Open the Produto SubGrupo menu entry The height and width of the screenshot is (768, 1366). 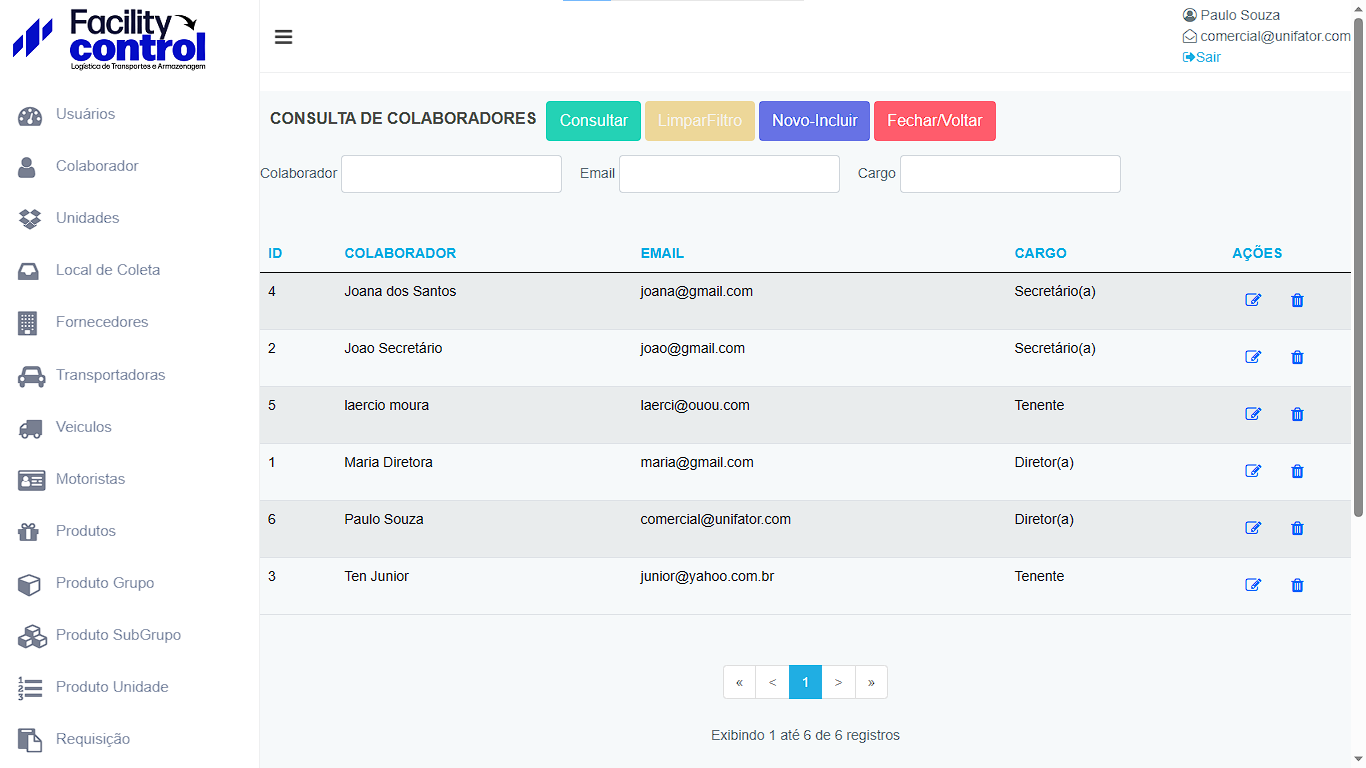click(x=117, y=635)
